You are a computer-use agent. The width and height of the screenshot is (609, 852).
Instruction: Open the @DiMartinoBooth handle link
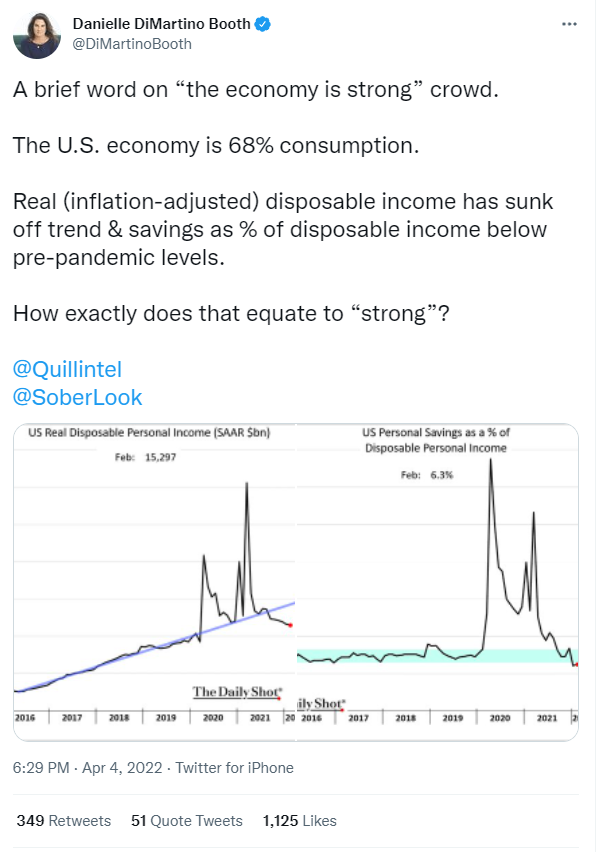pos(133,44)
